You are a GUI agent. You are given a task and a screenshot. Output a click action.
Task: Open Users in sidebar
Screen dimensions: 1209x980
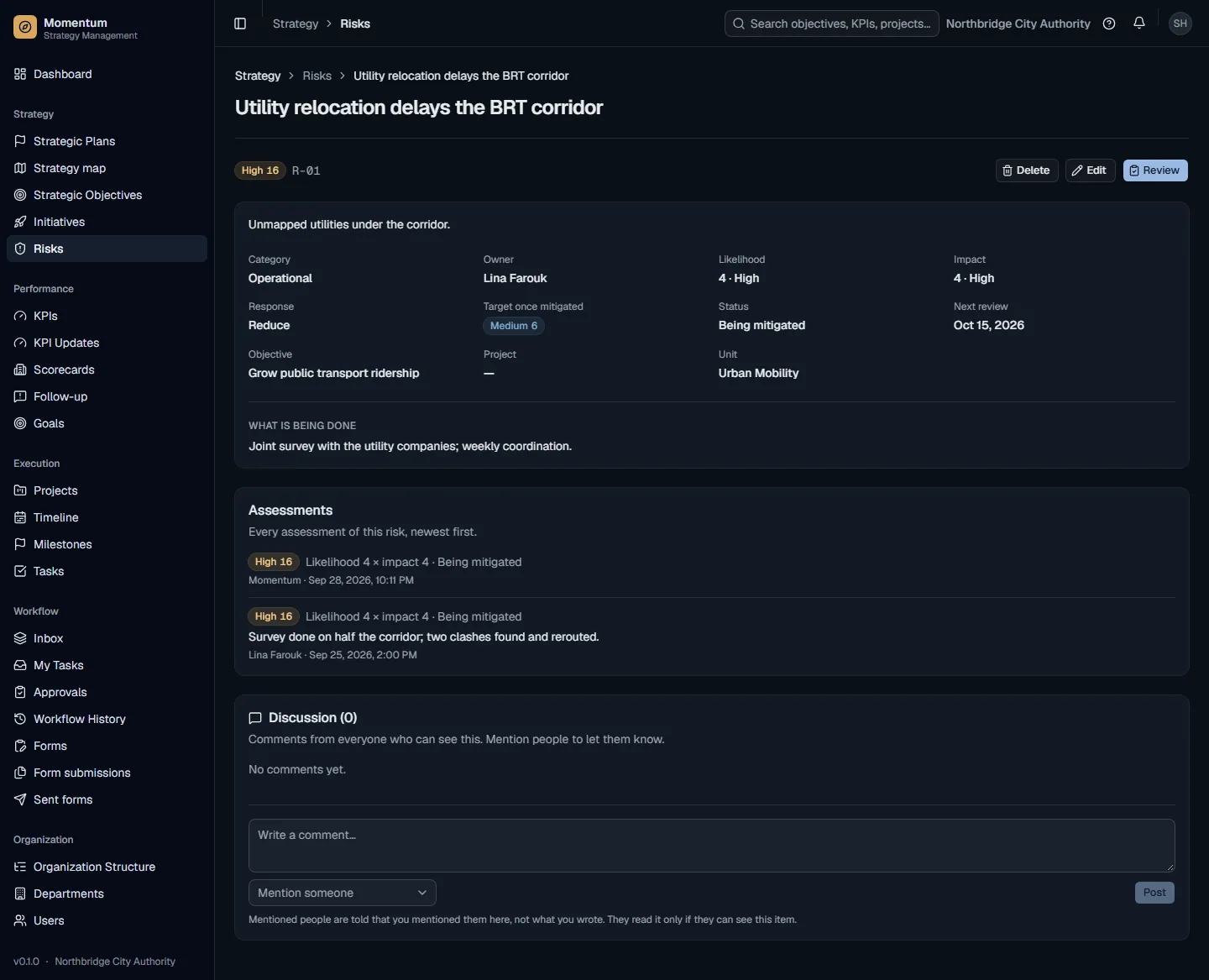(x=107, y=920)
